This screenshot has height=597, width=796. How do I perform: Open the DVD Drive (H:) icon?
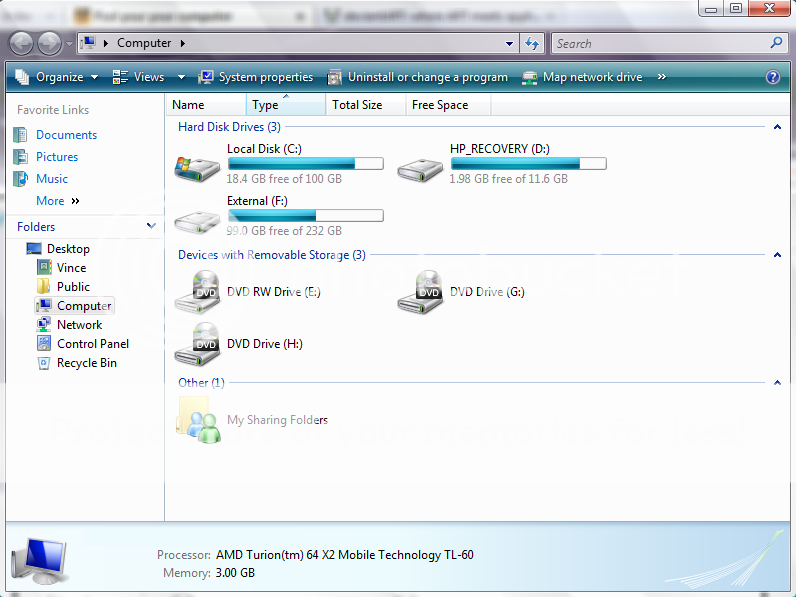[198, 343]
